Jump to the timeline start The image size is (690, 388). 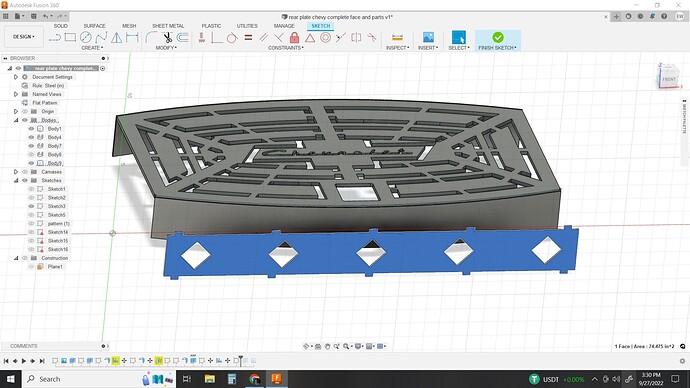coord(6,361)
